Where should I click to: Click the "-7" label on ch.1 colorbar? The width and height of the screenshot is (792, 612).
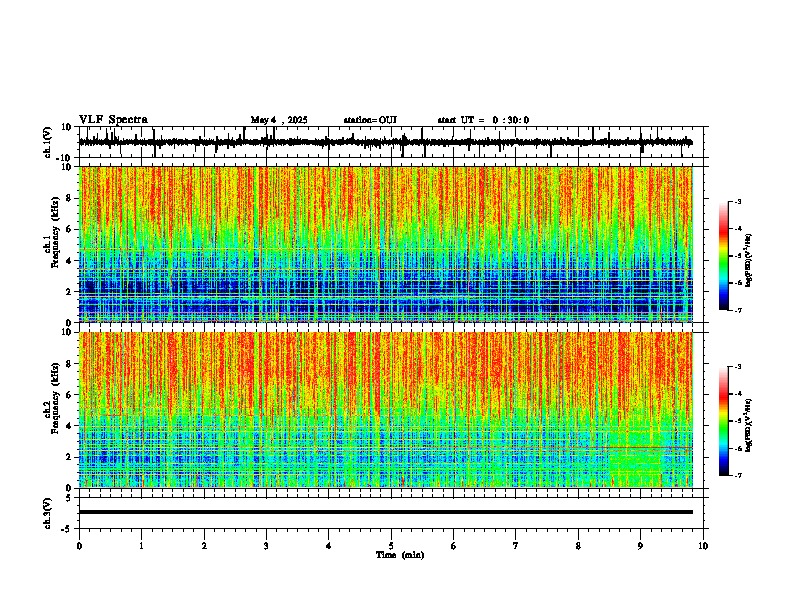pyautogui.click(x=737, y=310)
